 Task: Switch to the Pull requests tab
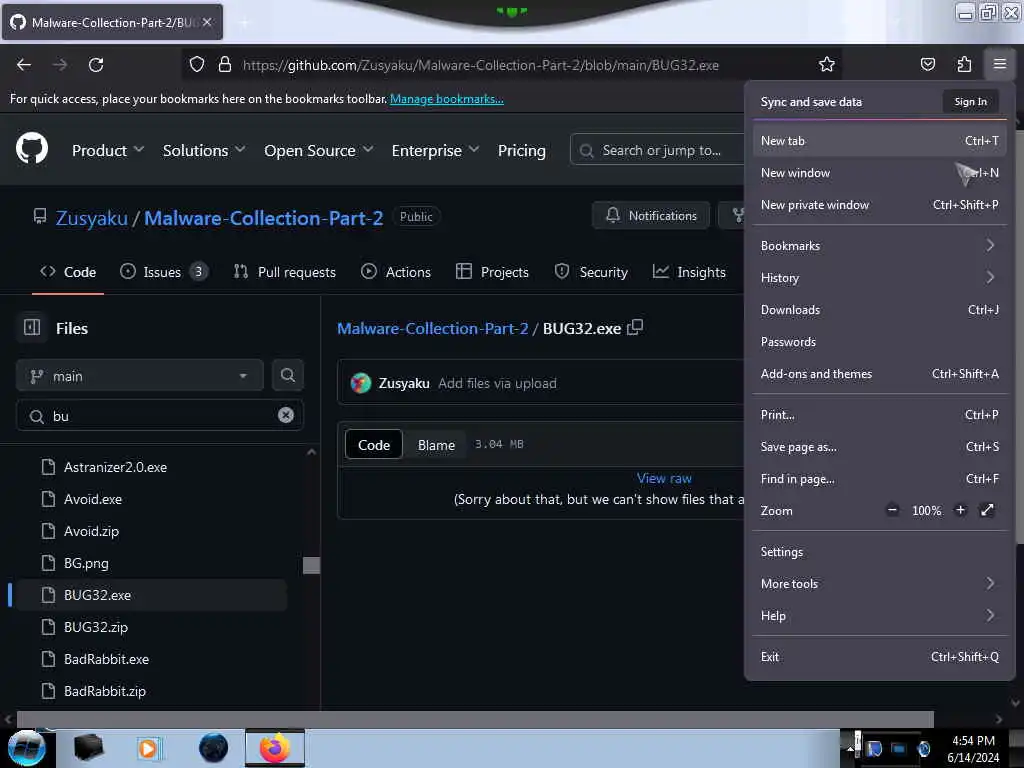(285, 272)
